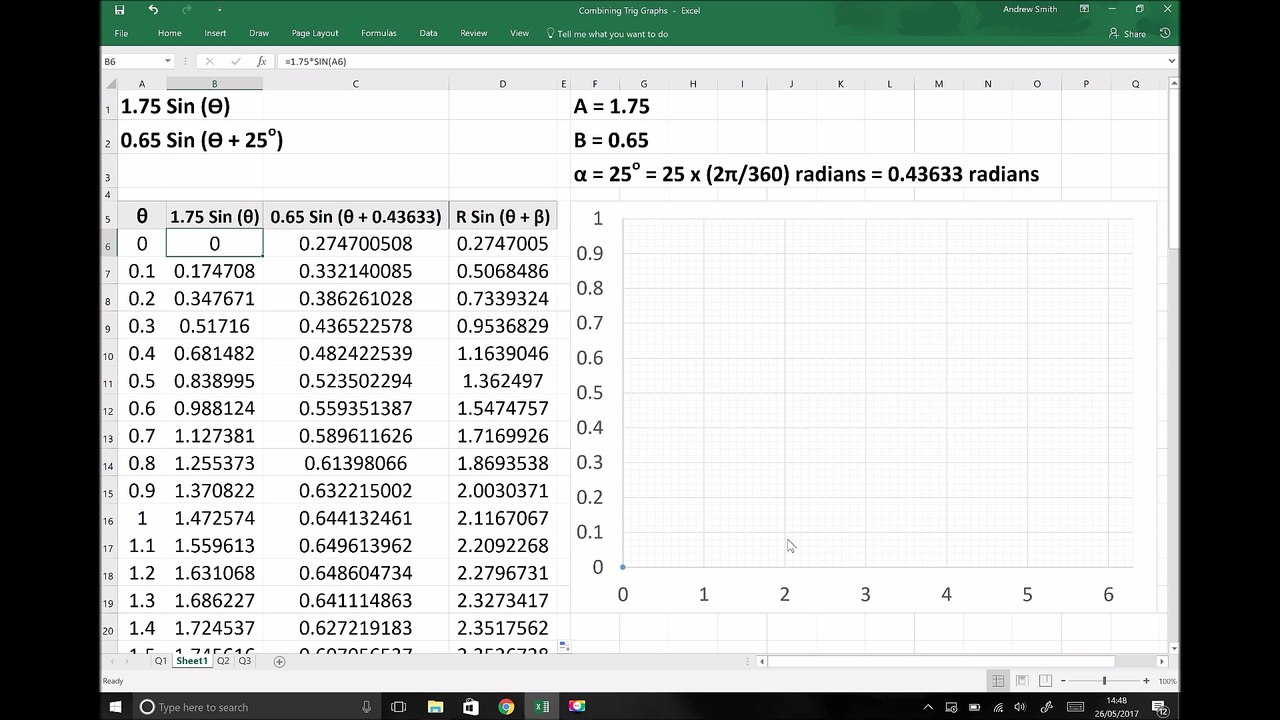
Task: Select row 5 header
Action: (x=108, y=218)
